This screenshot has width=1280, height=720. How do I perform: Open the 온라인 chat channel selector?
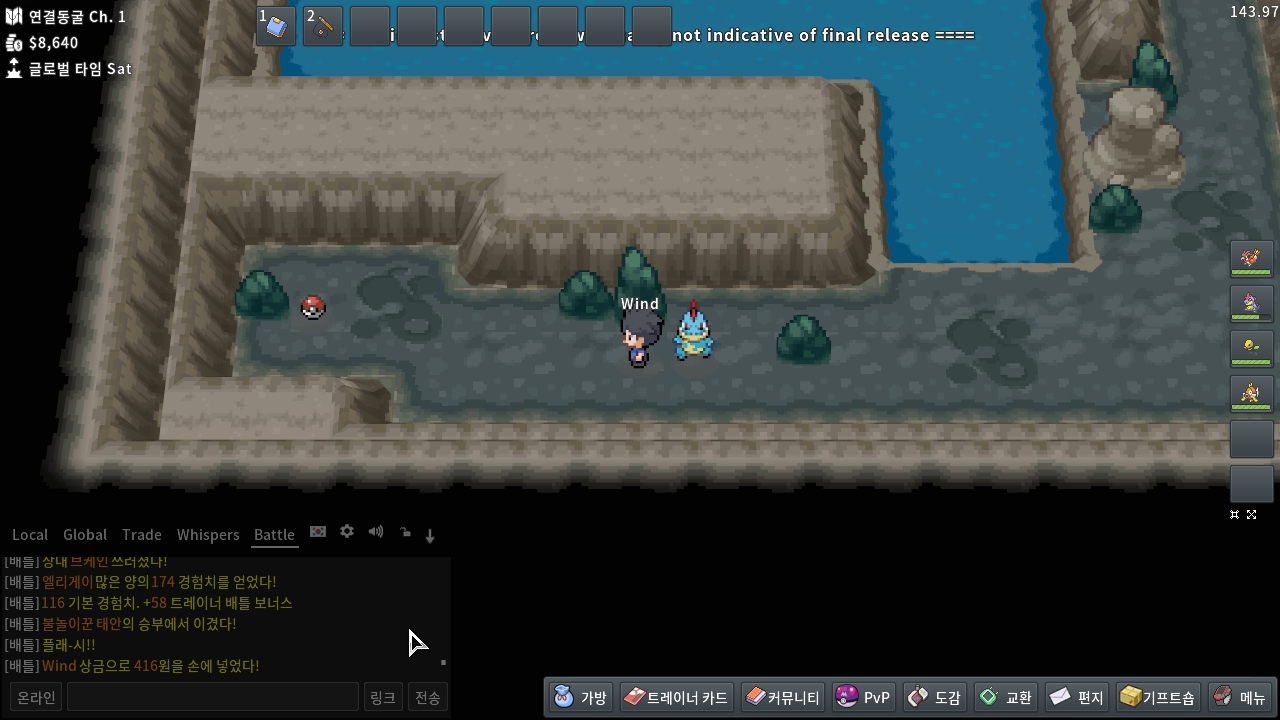coord(36,697)
